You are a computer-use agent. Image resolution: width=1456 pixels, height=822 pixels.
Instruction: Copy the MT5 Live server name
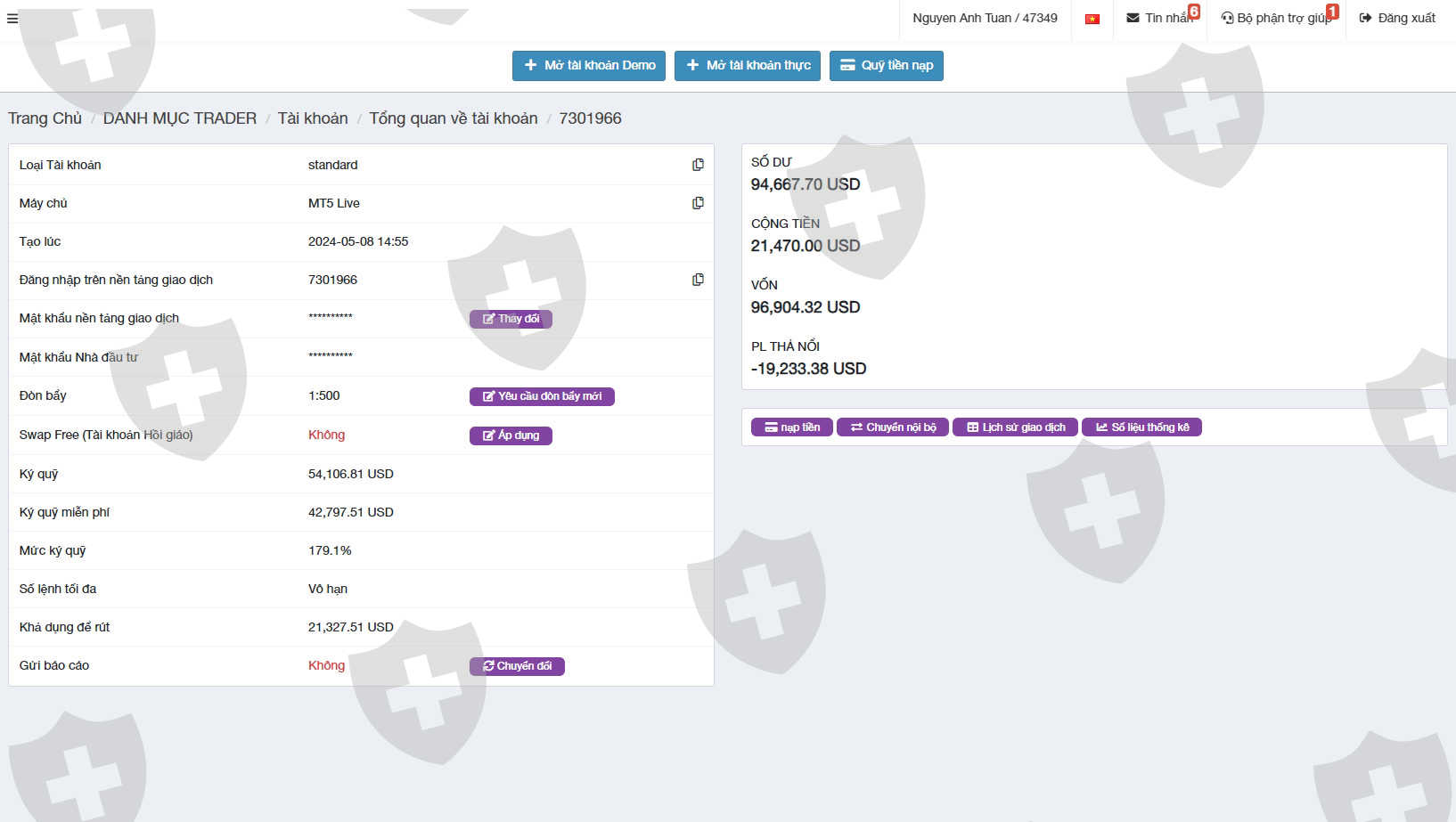tap(698, 203)
